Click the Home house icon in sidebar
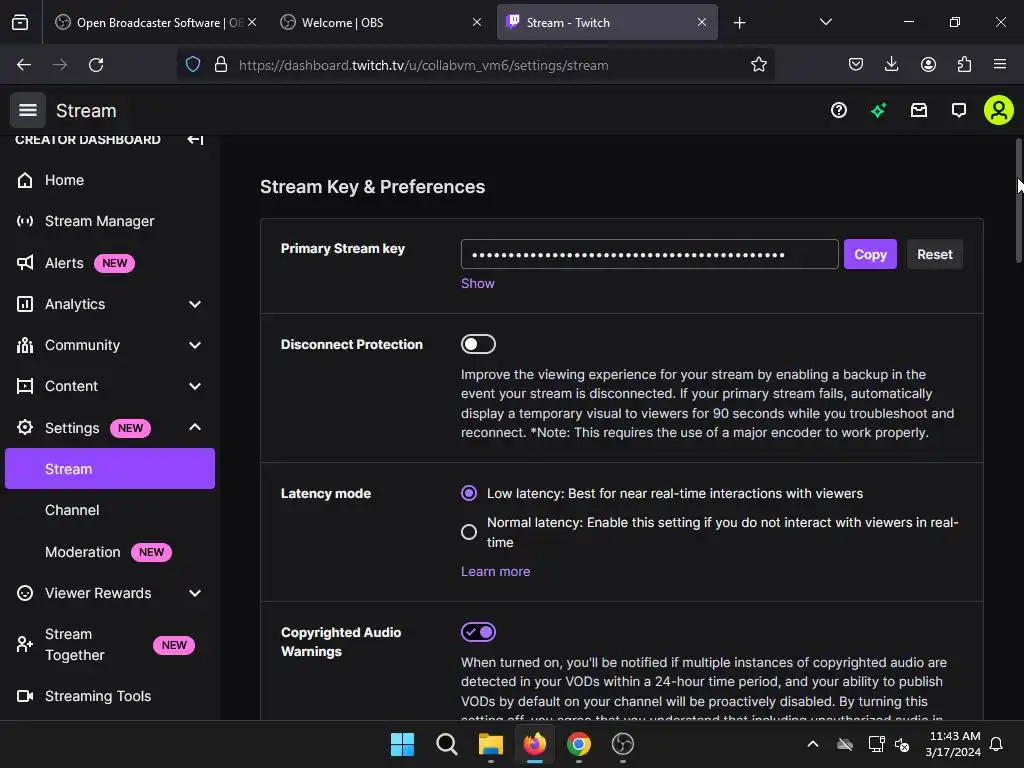This screenshot has width=1024, height=768. coord(25,180)
